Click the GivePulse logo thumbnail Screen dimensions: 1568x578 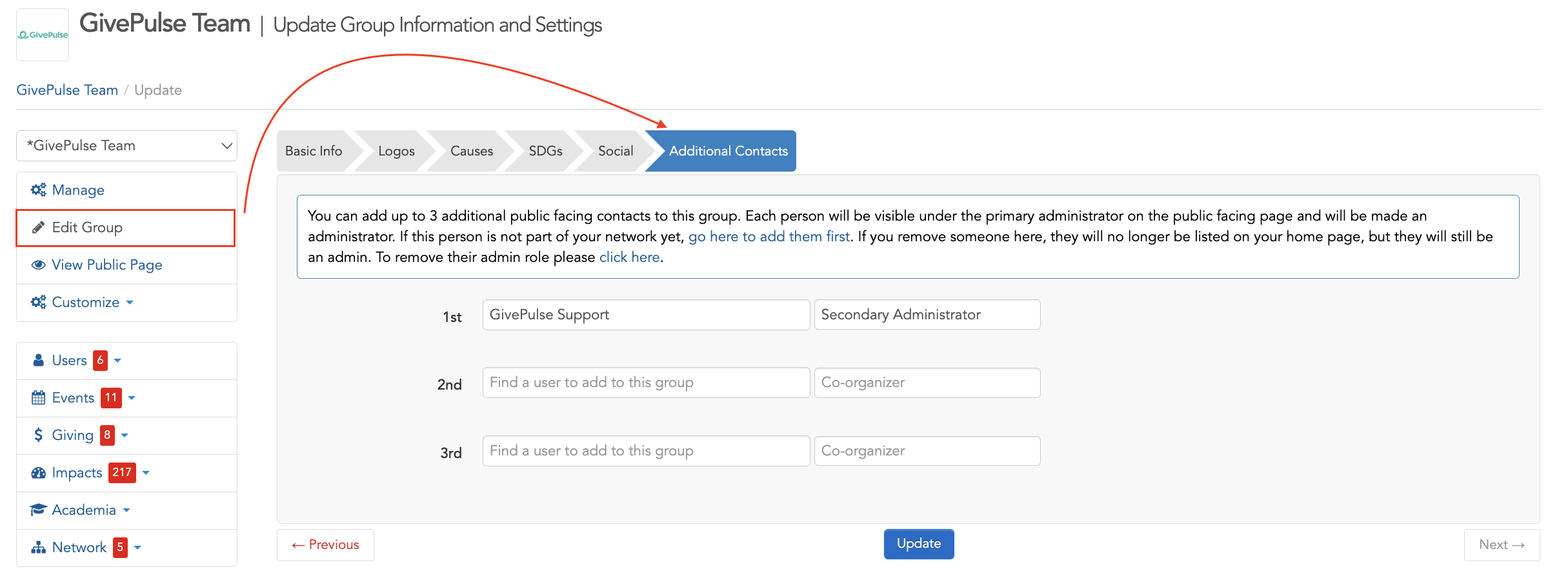[x=43, y=35]
